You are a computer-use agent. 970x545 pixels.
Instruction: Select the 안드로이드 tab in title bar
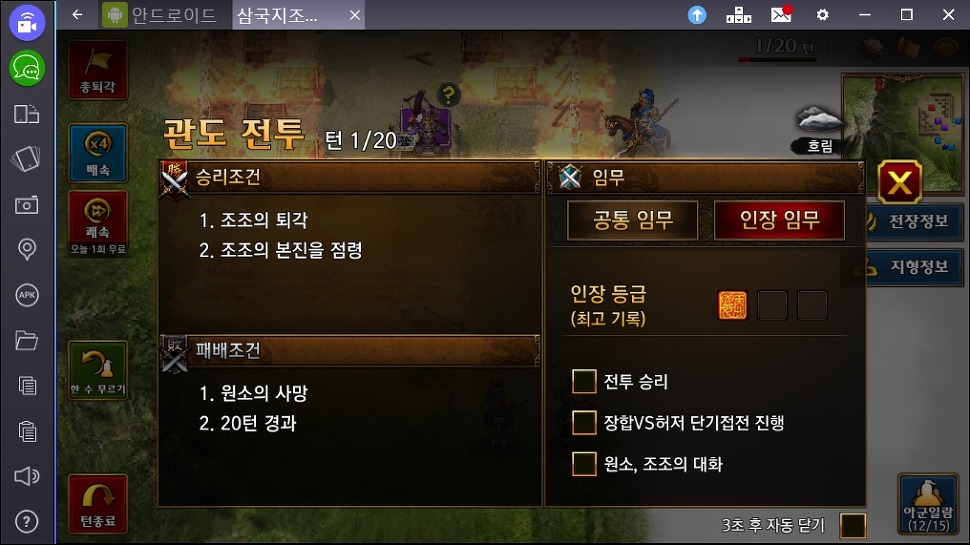161,15
